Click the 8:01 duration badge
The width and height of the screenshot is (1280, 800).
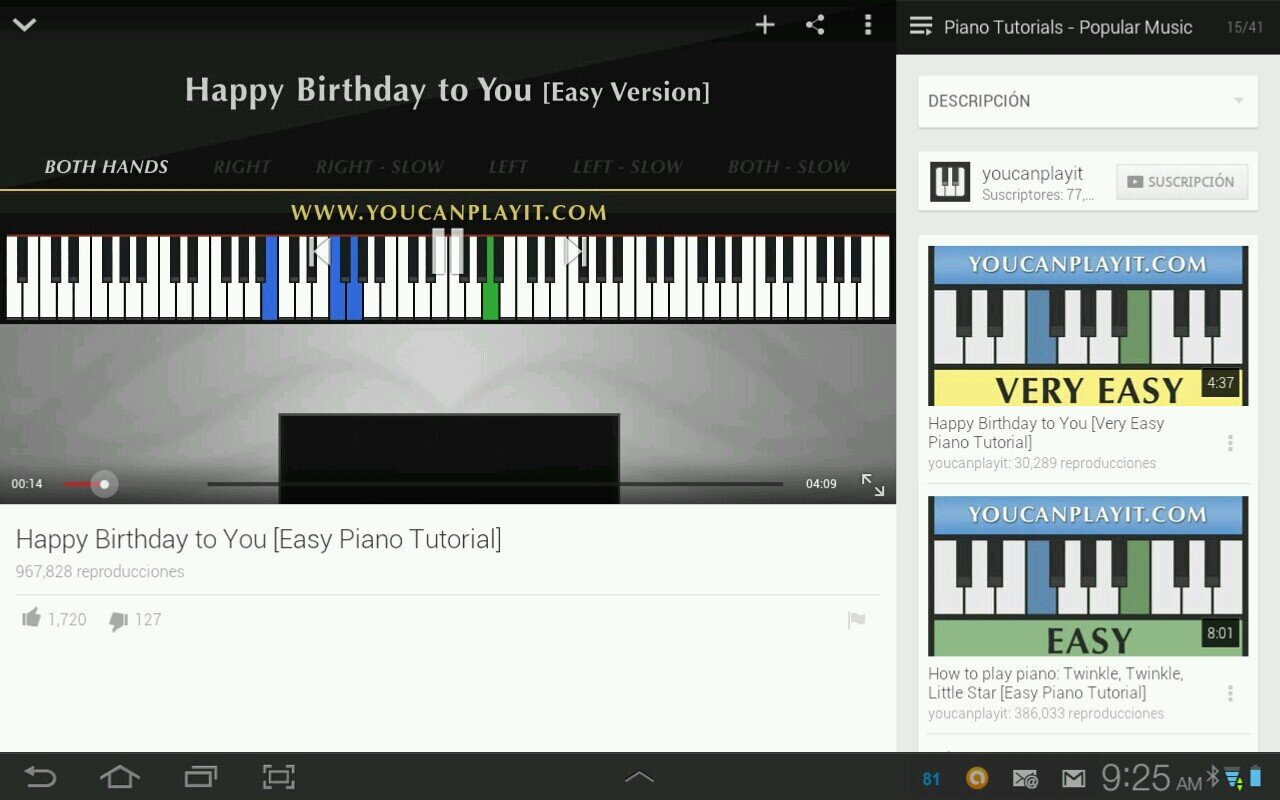tap(1220, 633)
